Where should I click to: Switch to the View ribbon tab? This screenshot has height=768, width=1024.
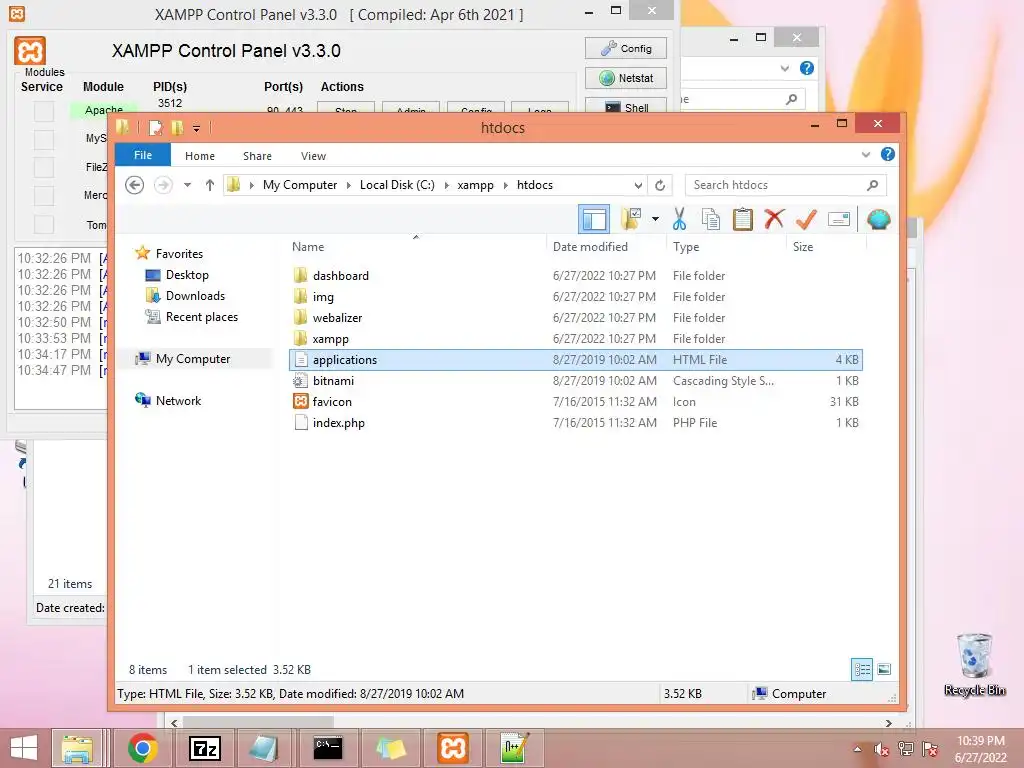[x=313, y=156]
